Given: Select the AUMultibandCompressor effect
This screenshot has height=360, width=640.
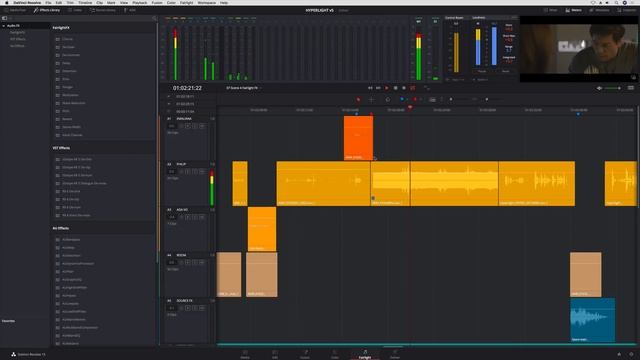Looking at the screenshot, I should tap(80, 328).
